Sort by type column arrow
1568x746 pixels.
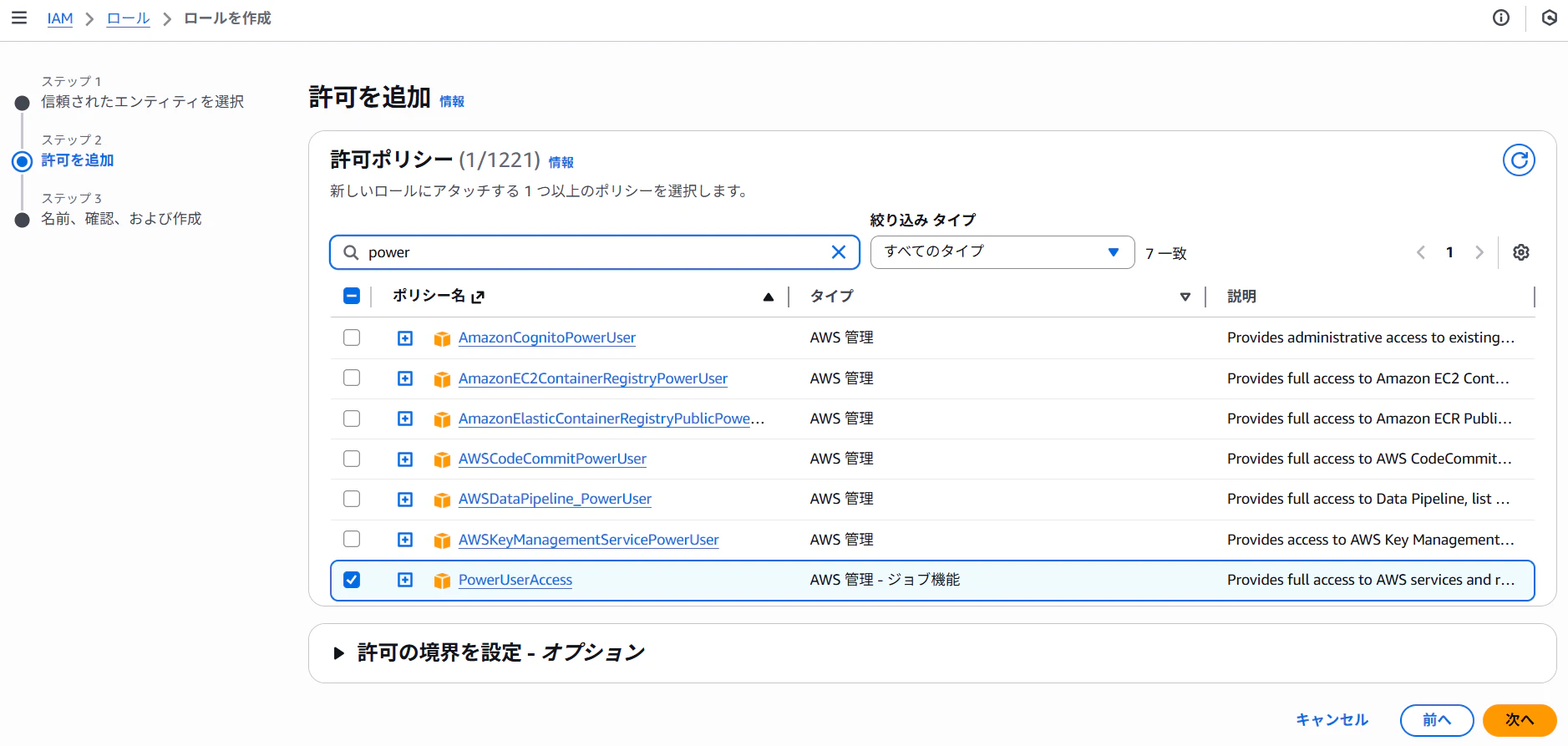click(x=1185, y=297)
